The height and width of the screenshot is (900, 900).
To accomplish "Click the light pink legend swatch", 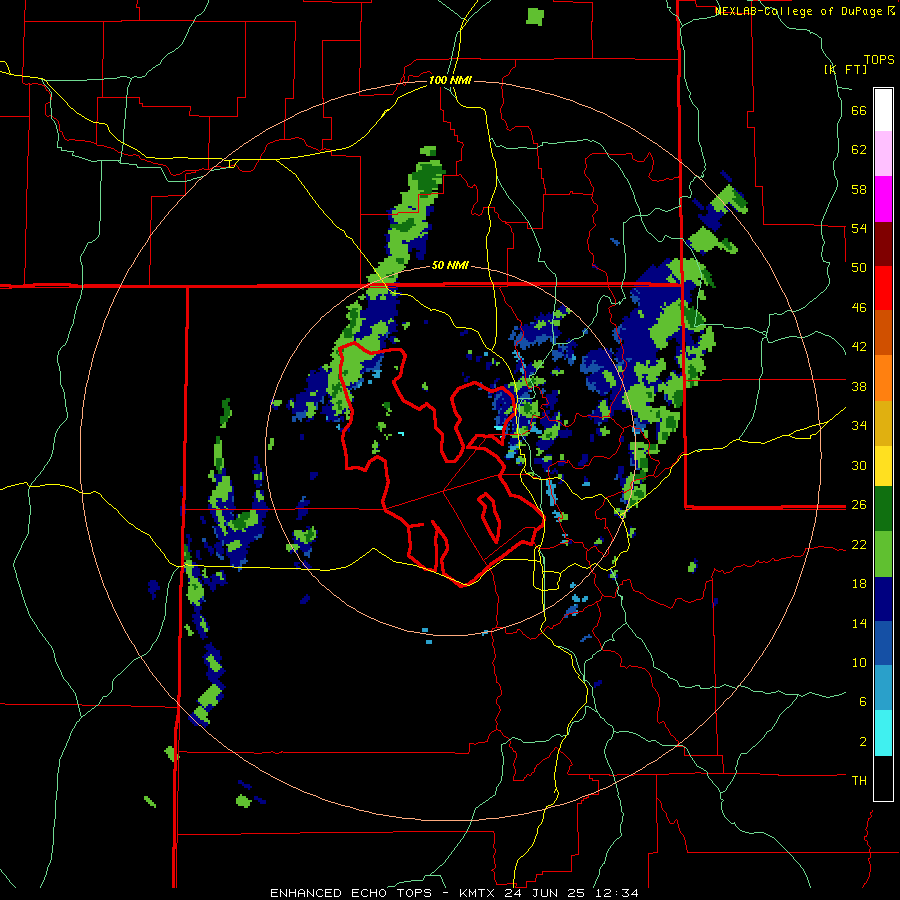I will coord(883,153).
